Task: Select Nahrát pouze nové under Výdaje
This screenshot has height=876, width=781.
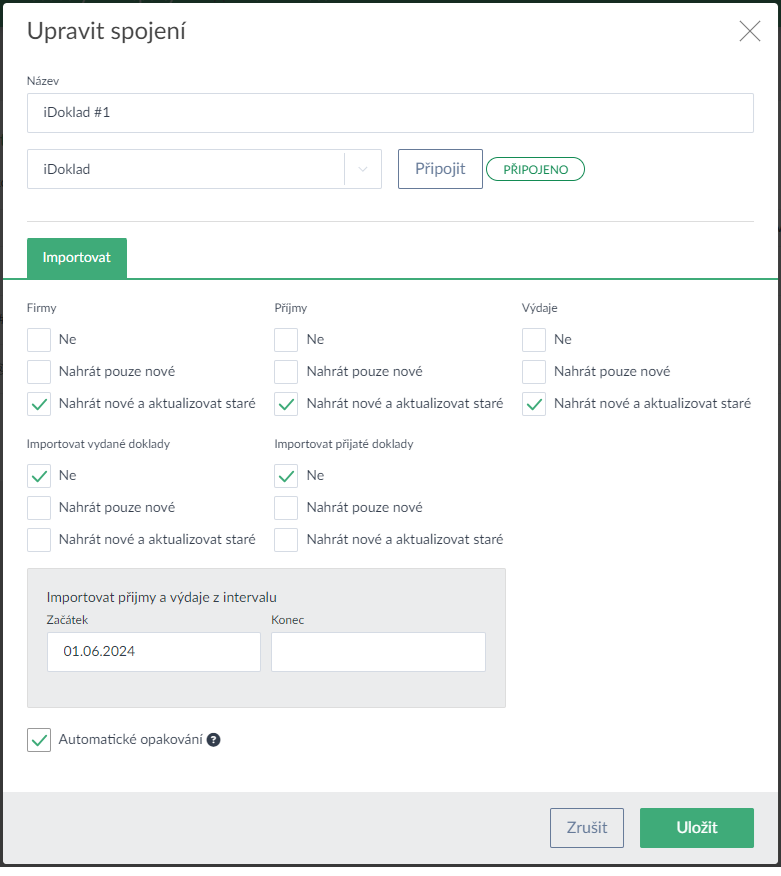Action: tap(534, 372)
